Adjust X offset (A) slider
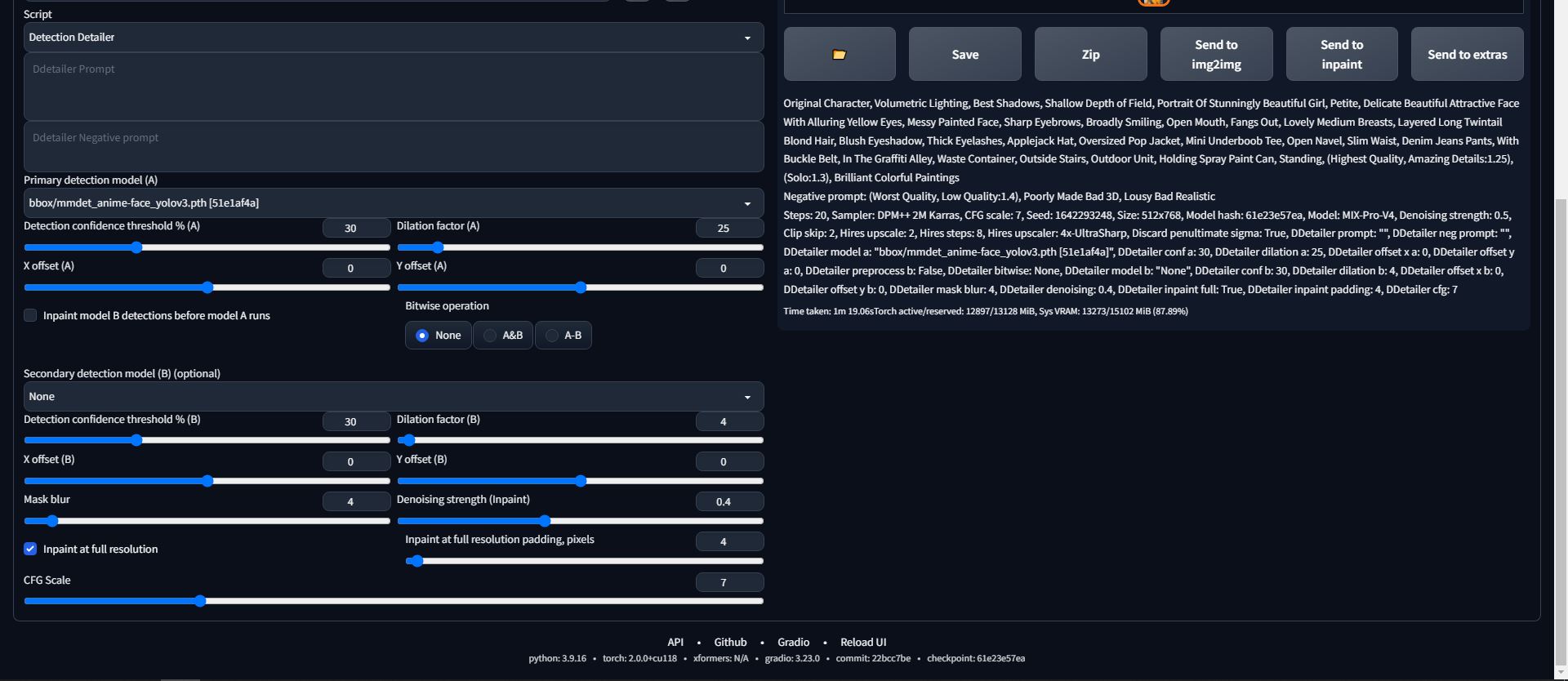The width and height of the screenshot is (1568, 681). click(x=207, y=287)
